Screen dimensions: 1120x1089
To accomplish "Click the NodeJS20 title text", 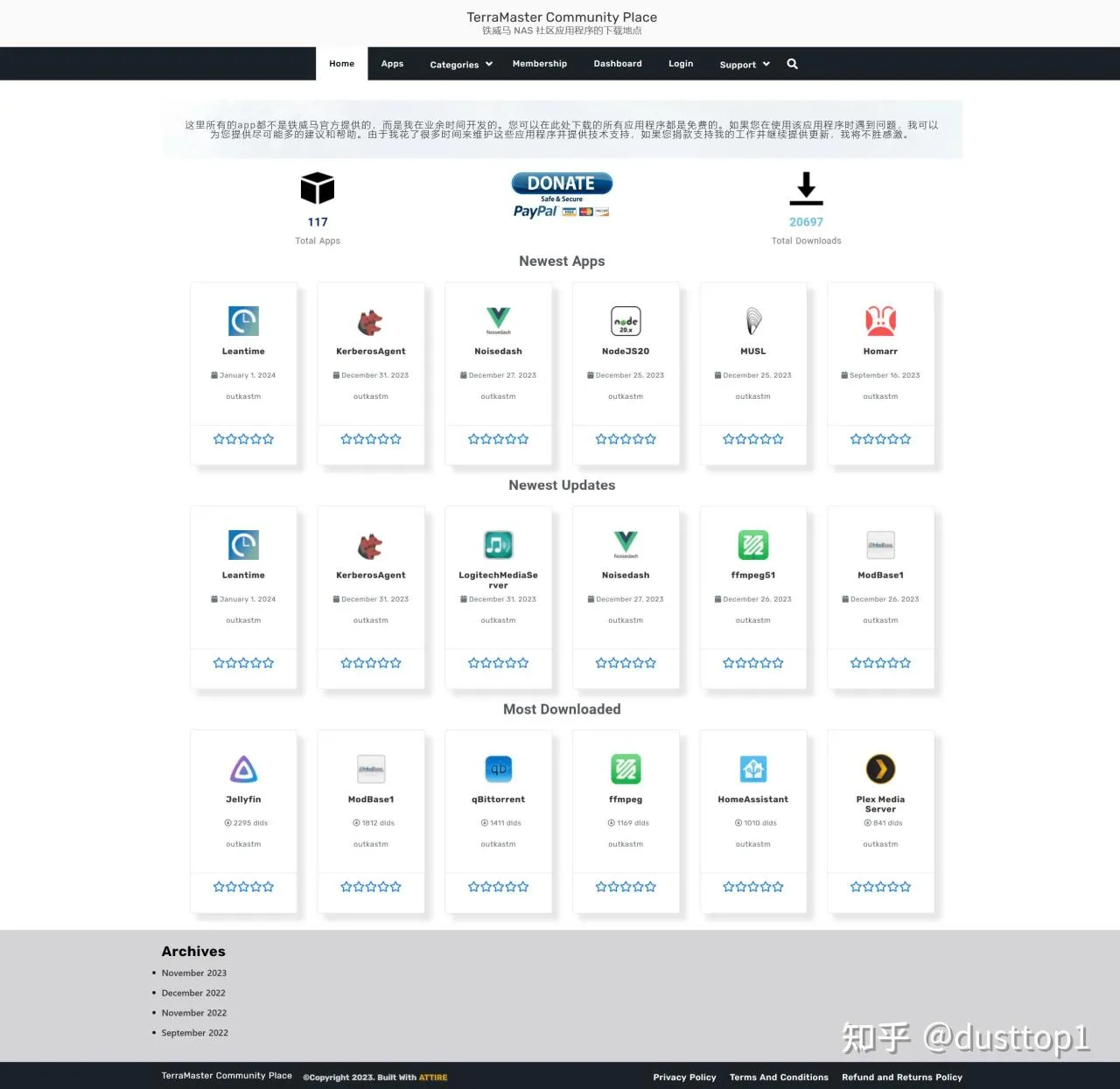I will pos(626,352).
